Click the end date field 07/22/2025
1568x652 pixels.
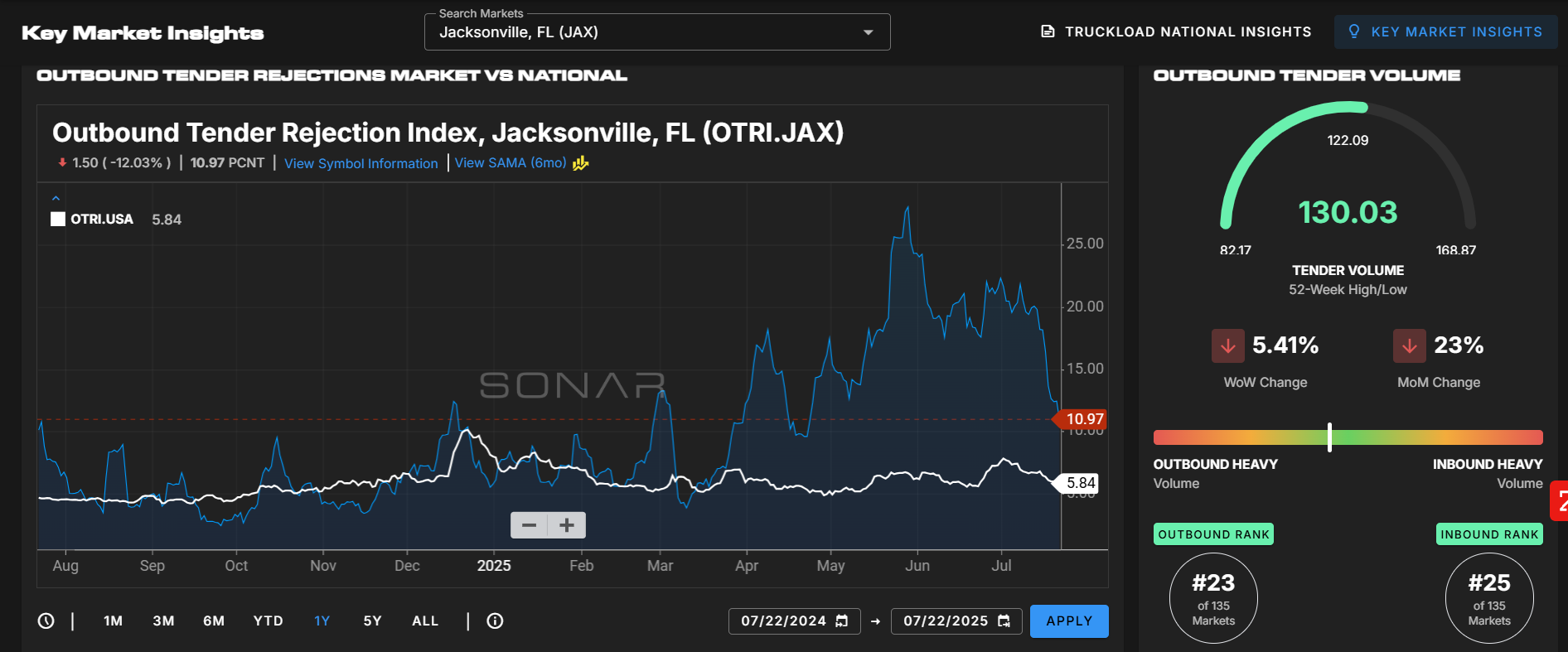pos(956,621)
